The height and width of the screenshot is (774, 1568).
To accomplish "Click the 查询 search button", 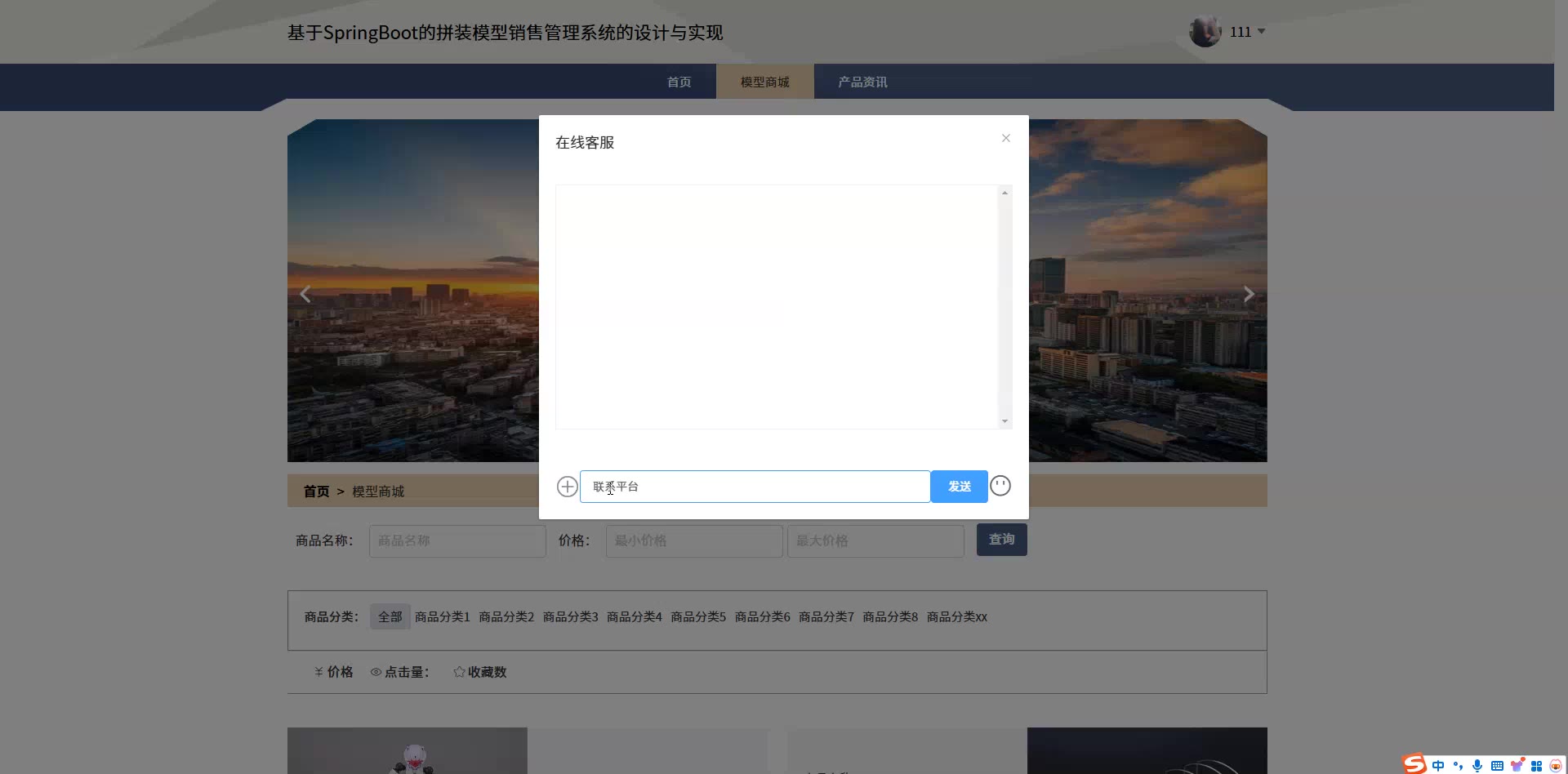I will click(x=1001, y=540).
